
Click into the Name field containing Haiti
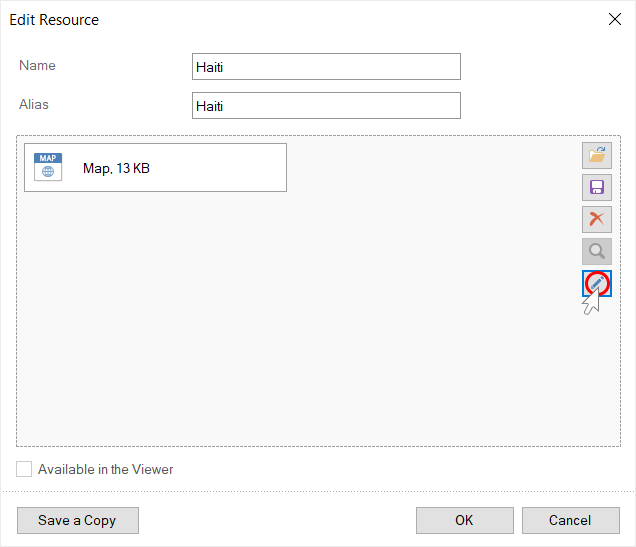click(x=326, y=66)
